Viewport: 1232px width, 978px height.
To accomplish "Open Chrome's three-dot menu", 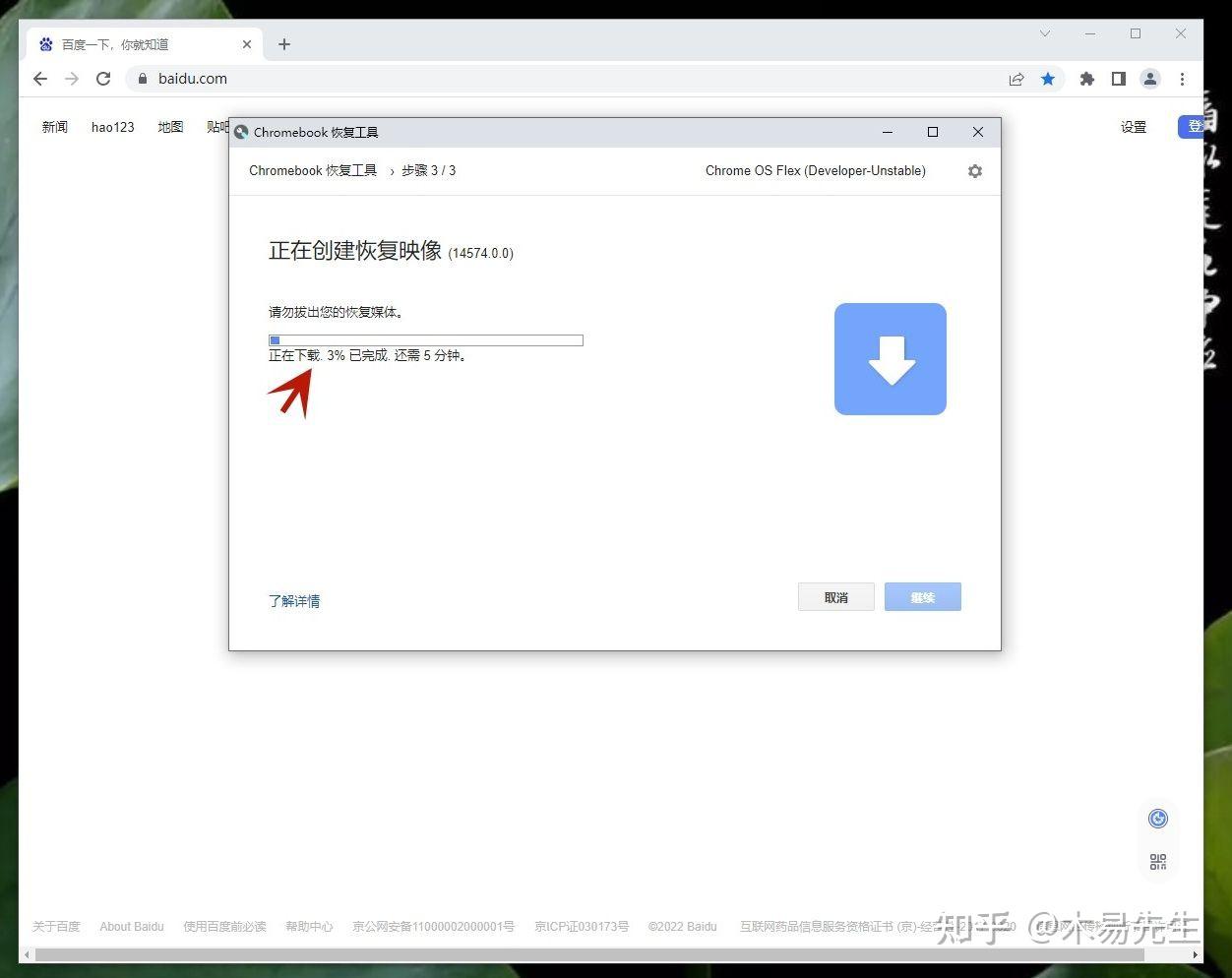I will pos(1182,79).
